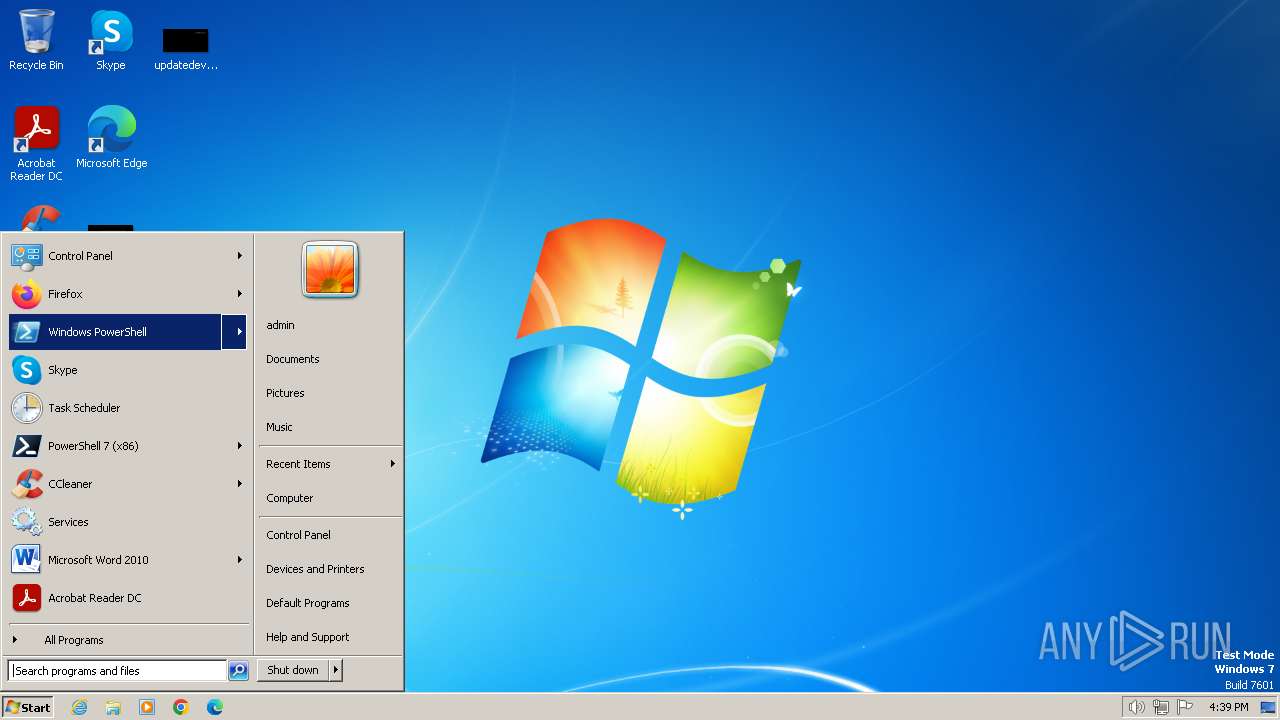
Task: Expand the Firefox jump list arrow
Action: pyautogui.click(x=240, y=294)
